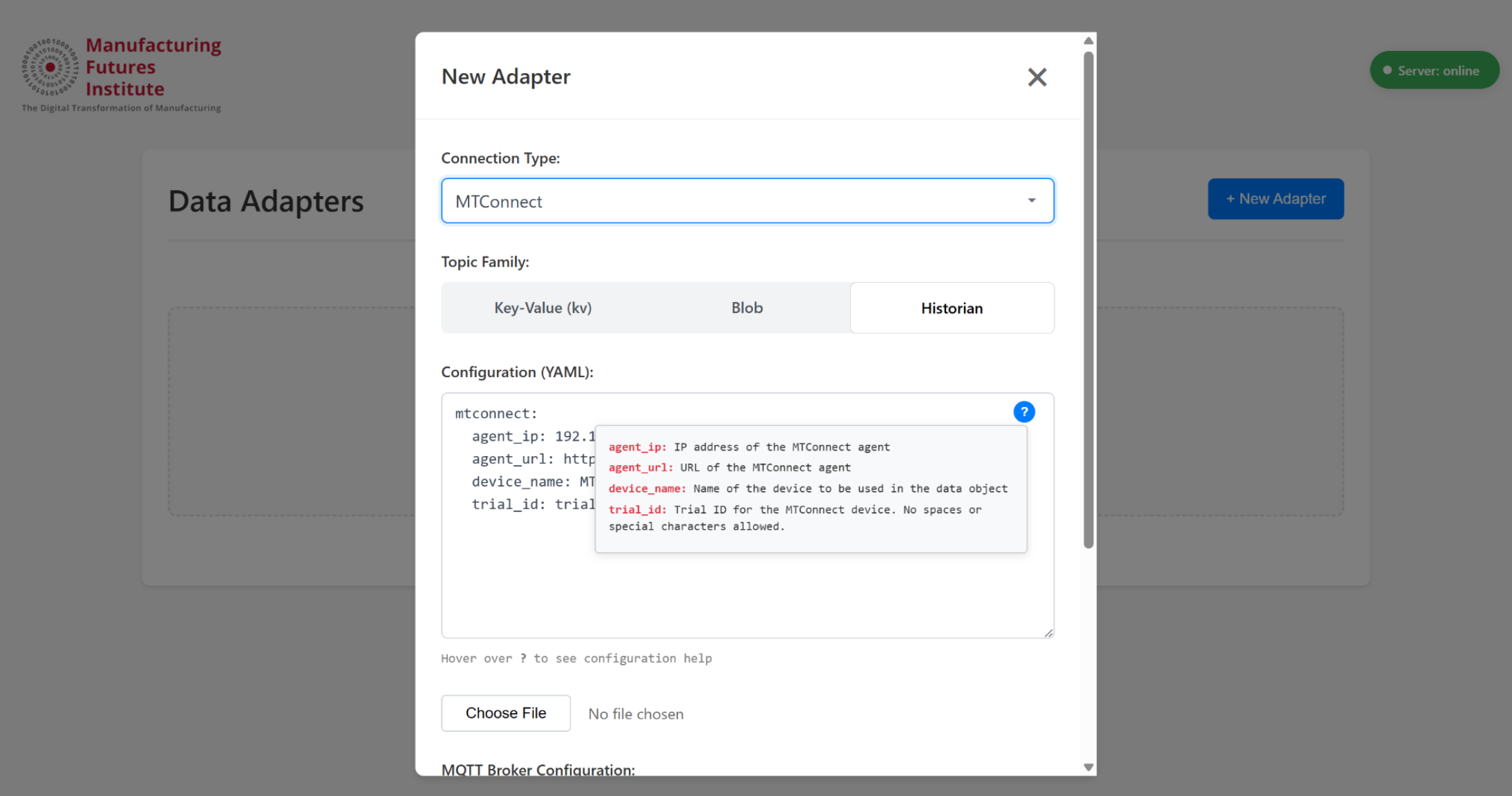Click the 'device_name:' tooltip entry
1512x796 pixels.
pos(808,489)
